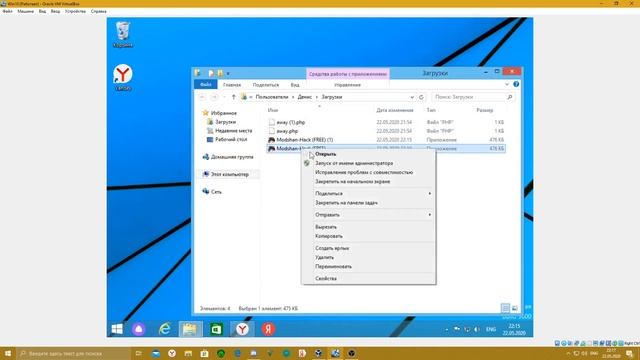Select Загрузки in the Favorites sidebar

[225, 122]
